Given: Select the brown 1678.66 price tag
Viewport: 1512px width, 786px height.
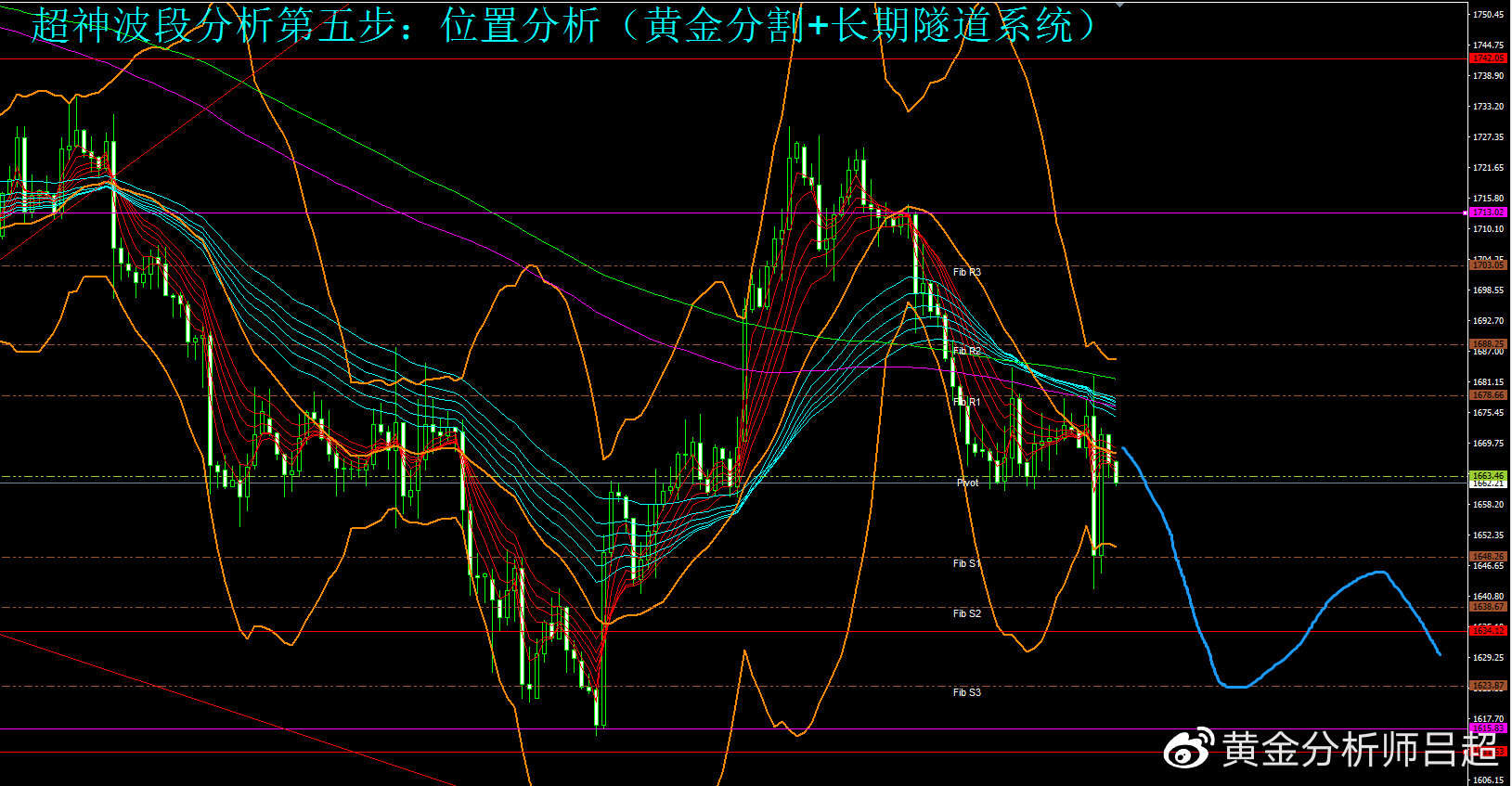Looking at the screenshot, I should tap(1488, 395).
